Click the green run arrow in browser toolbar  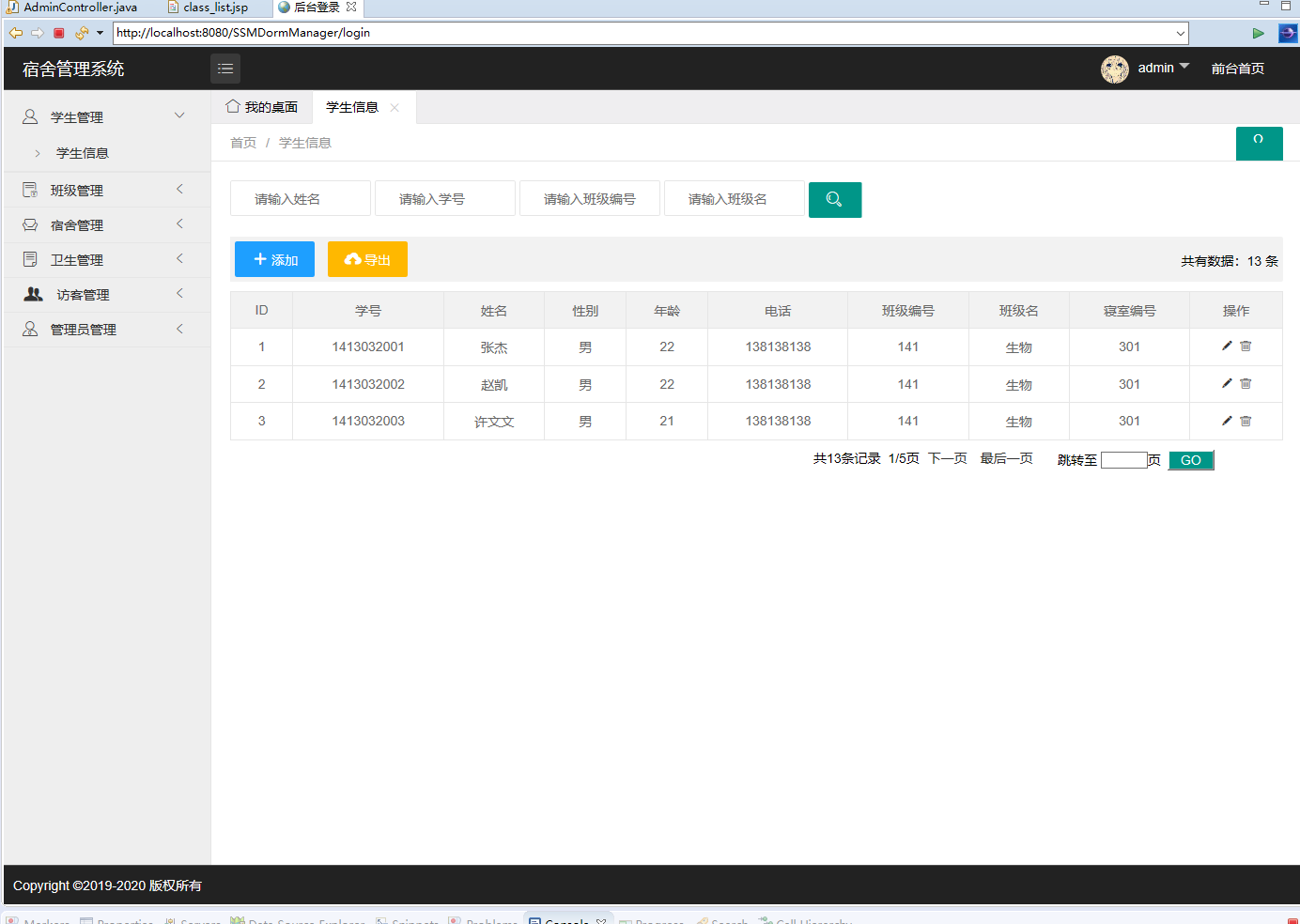click(x=1259, y=33)
